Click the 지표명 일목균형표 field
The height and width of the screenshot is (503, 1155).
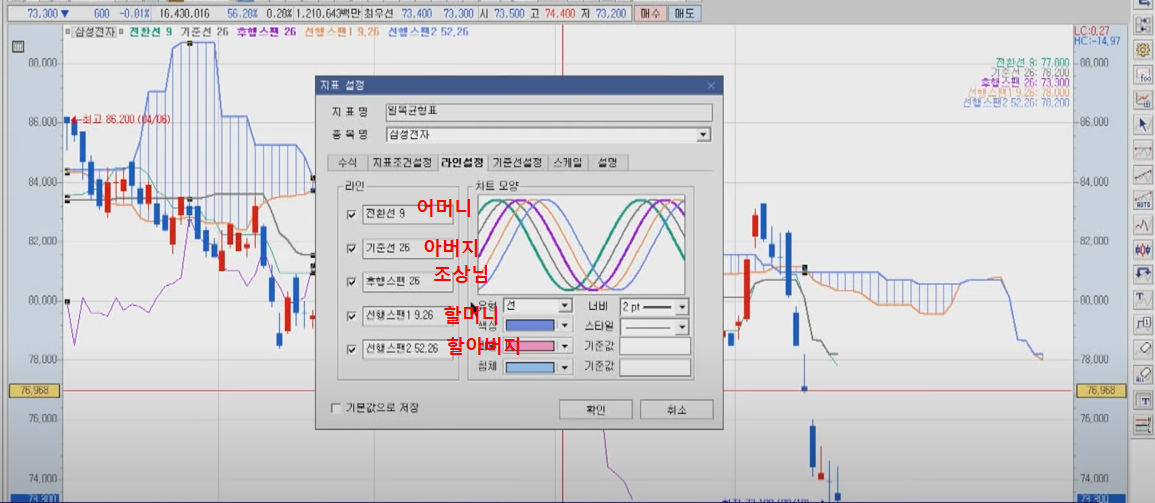[549, 112]
